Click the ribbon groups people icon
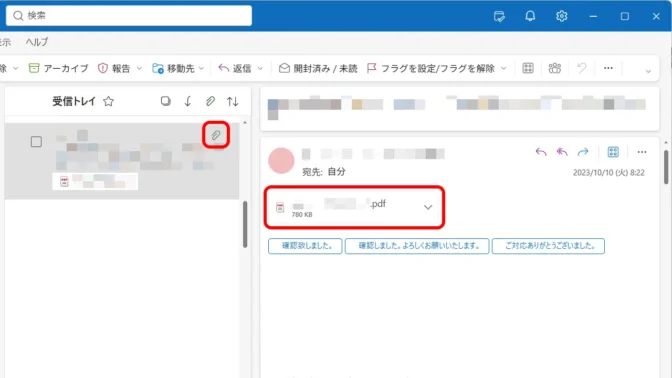 [x=555, y=68]
